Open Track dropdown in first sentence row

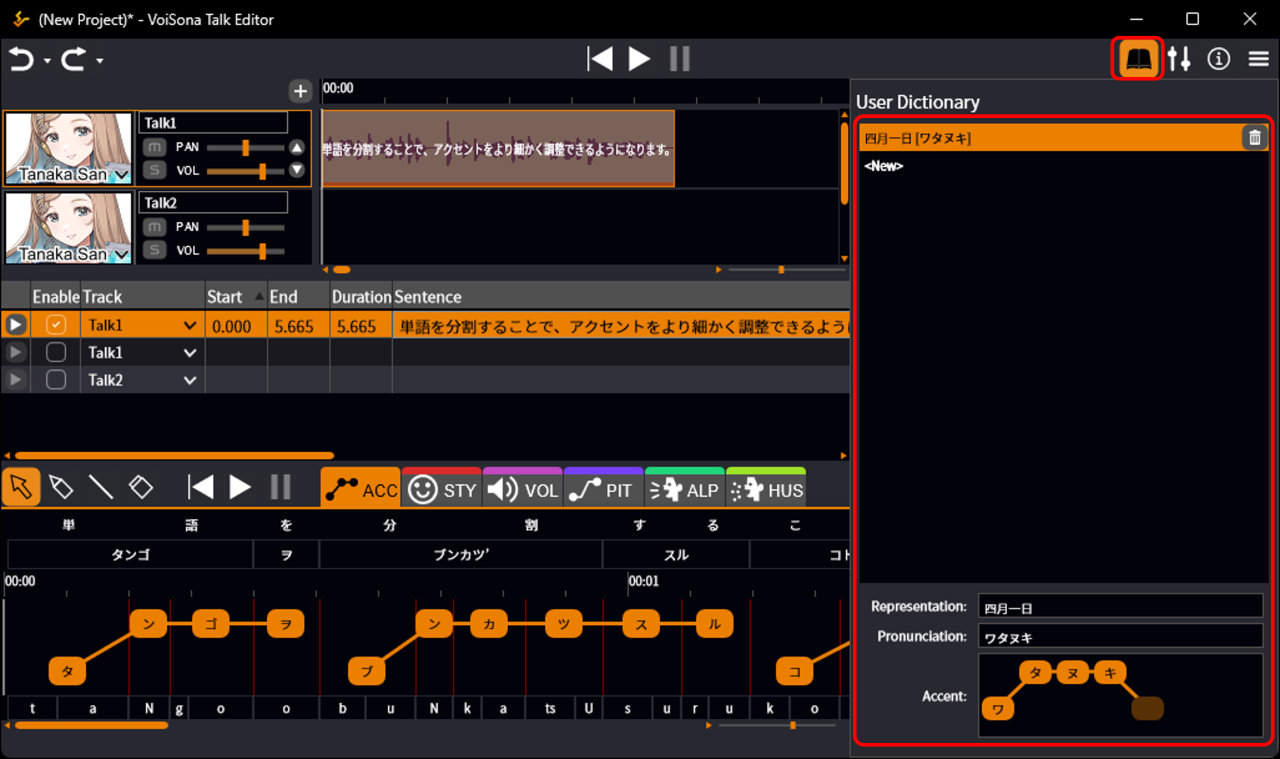(190, 326)
